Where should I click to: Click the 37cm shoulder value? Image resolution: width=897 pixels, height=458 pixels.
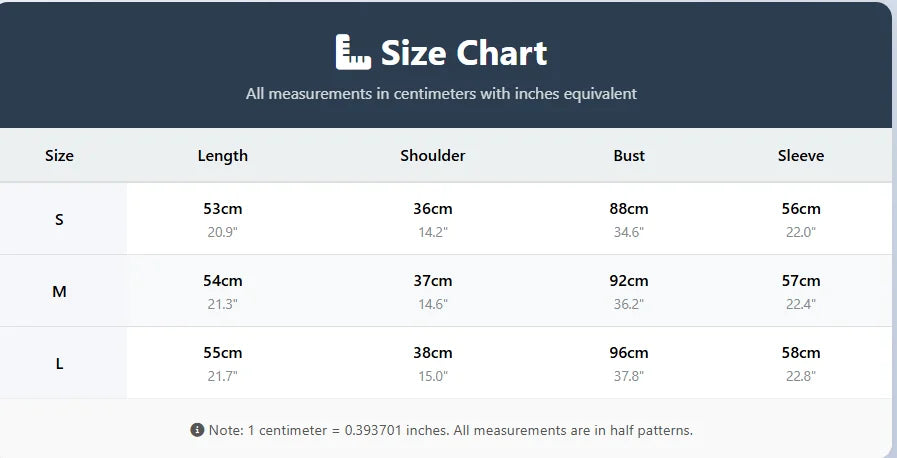(x=433, y=281)
